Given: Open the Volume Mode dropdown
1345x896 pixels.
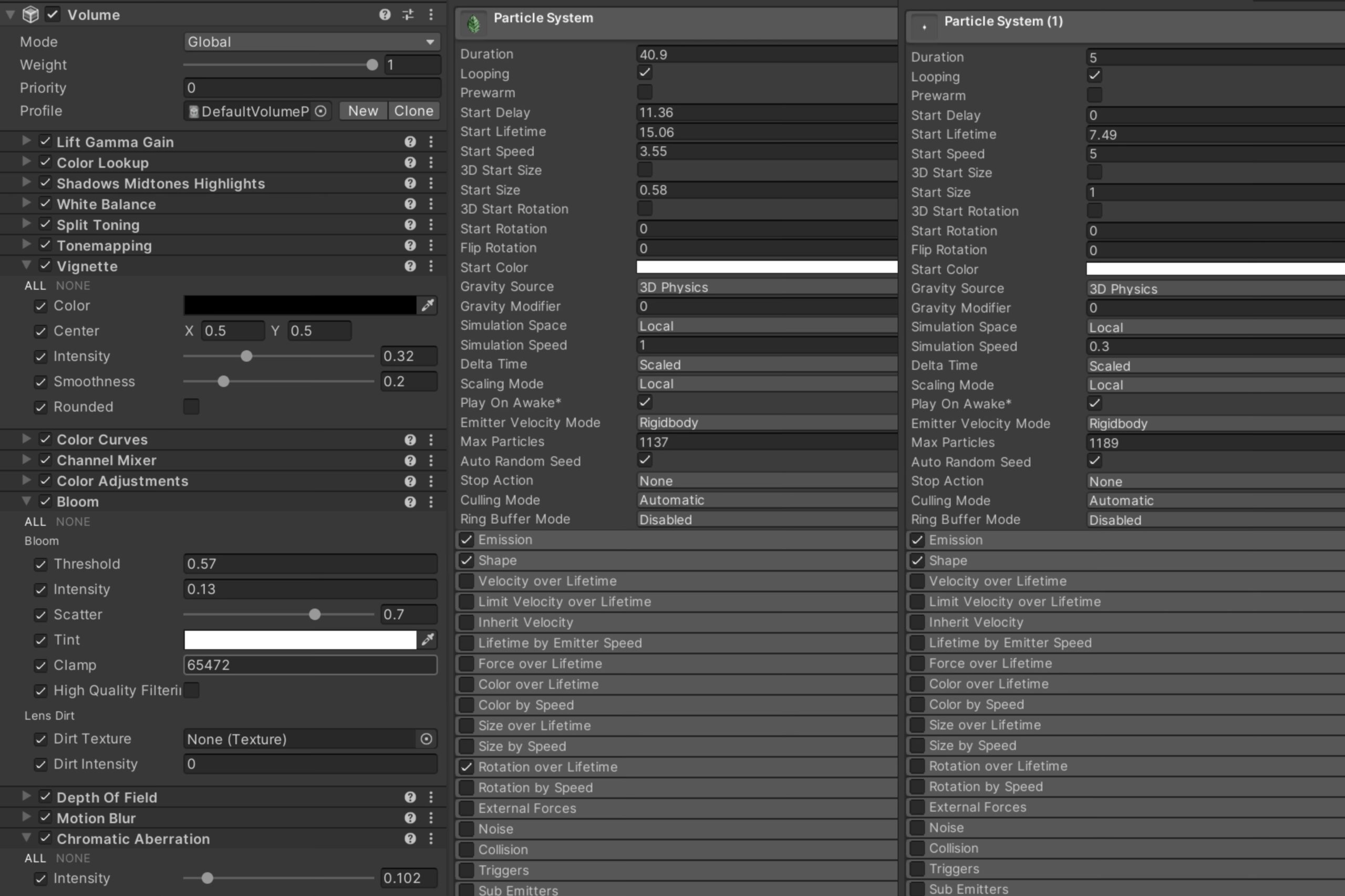Looking at the screenshot, I should tap(312, 41).
